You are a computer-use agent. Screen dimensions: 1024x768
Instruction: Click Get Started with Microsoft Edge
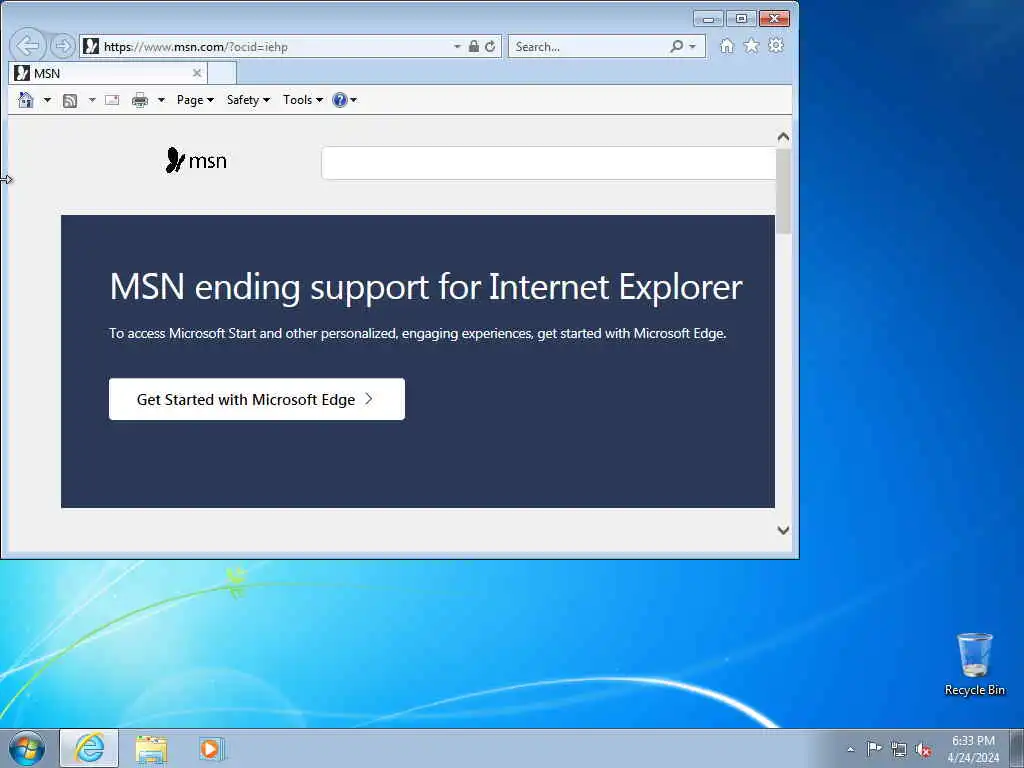(x=257, y=399)
